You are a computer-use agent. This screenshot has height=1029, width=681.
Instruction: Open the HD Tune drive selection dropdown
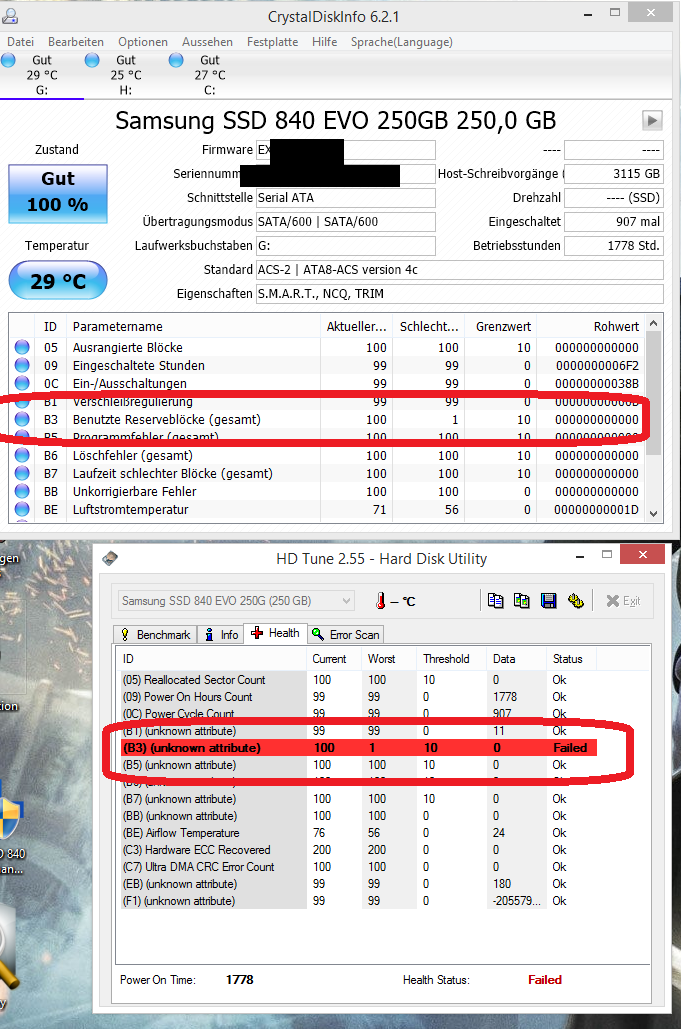[x=236, y=600]
